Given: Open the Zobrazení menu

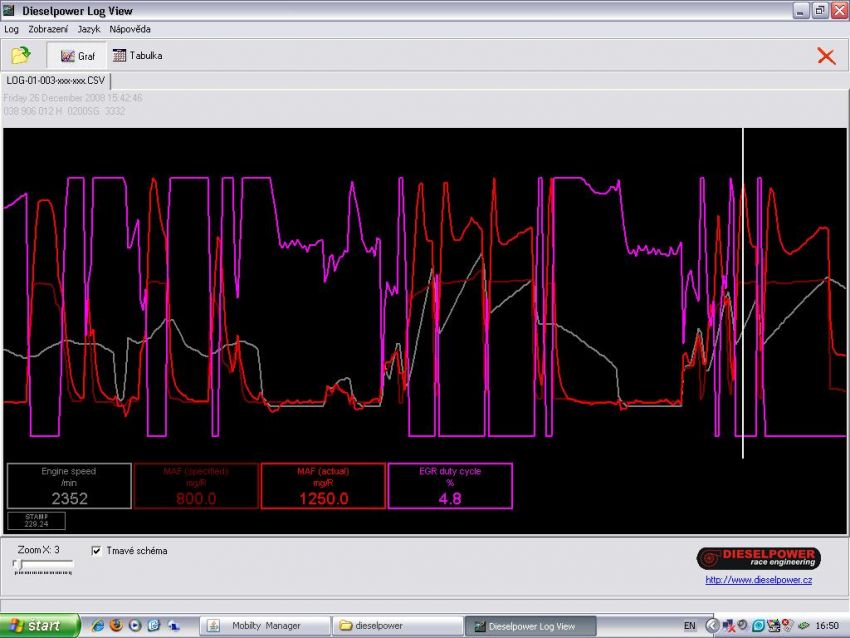Looking at the screenshot, I should point(48,29).
